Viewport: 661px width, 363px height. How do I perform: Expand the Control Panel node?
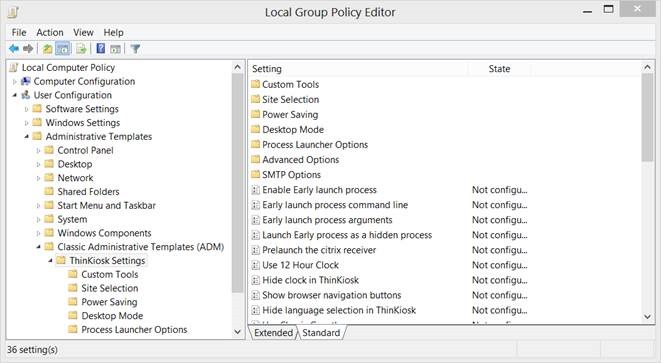[38, 151]
